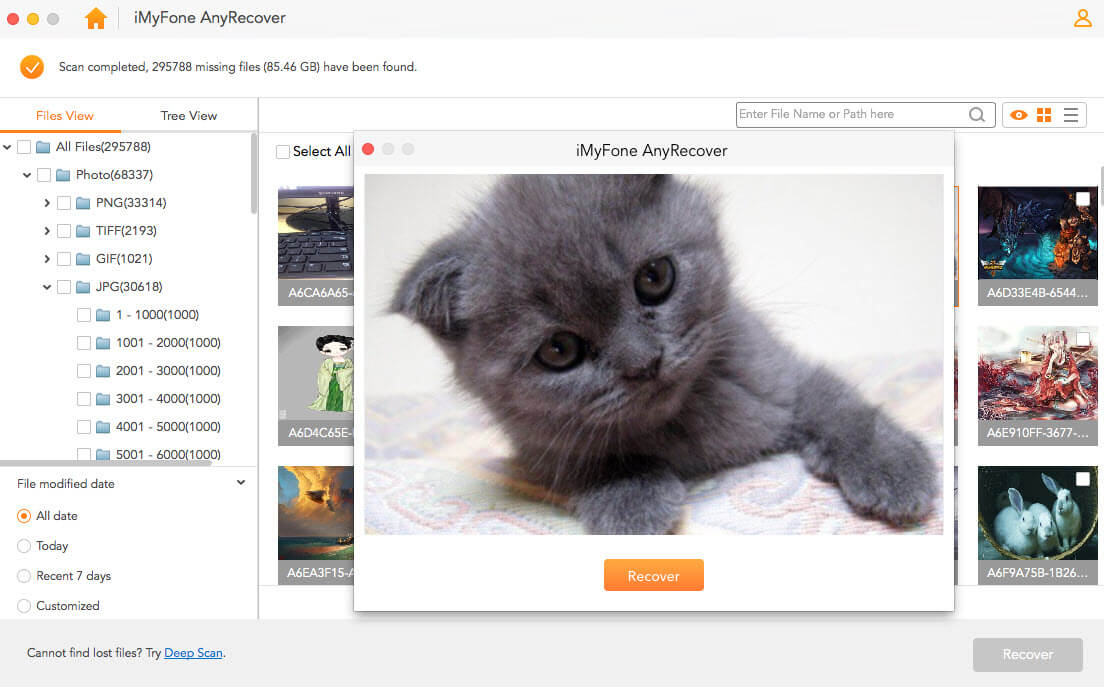Switch to list view icon

point(1070,115)
